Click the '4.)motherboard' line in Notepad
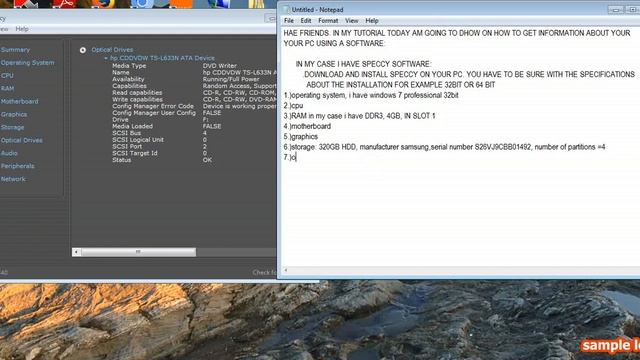Image resolution: width=640 pixels, height=360 pixels. click(307, 126)
